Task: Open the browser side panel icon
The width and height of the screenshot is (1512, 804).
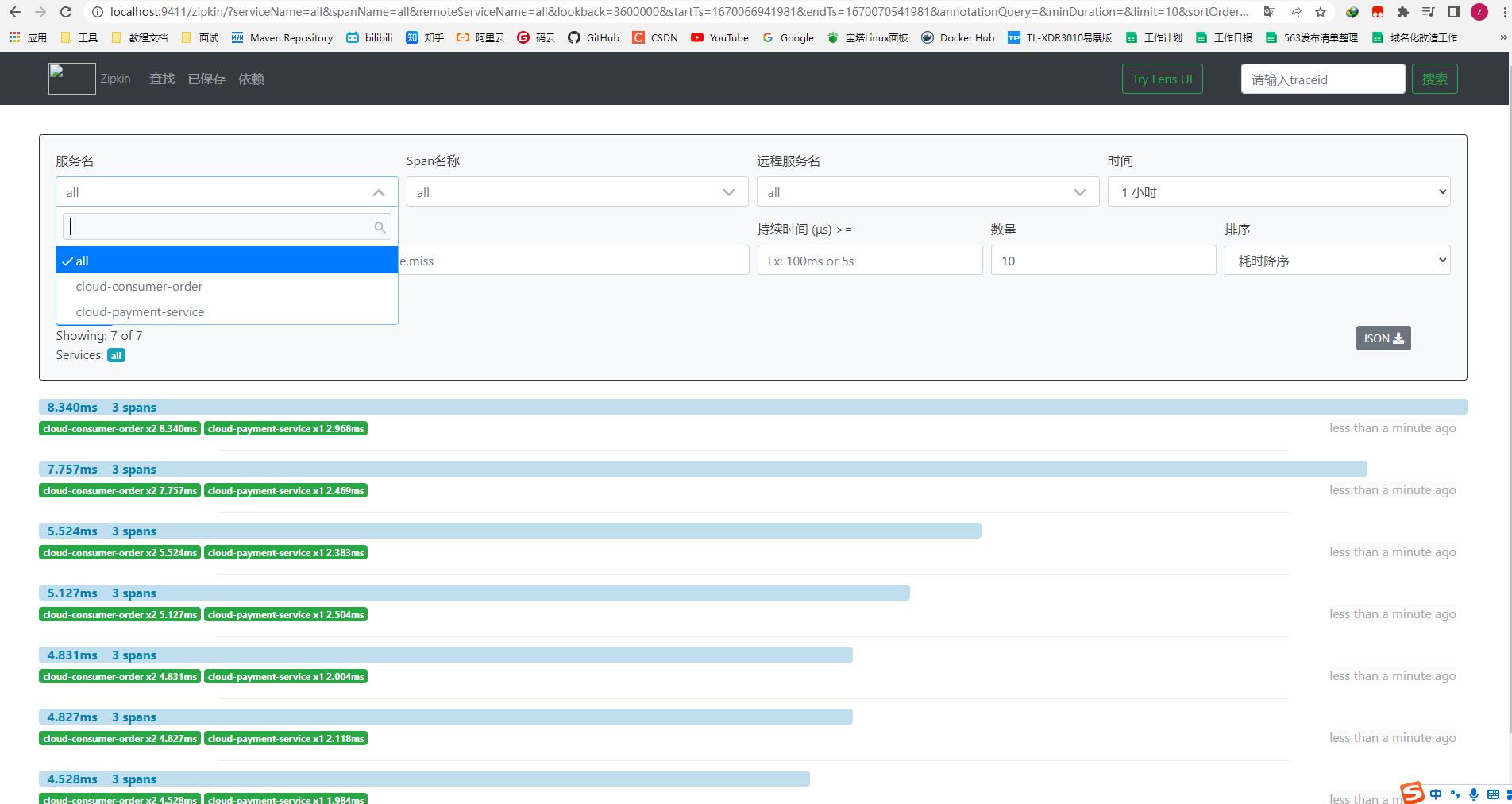Action: pyautogui.click(x=1454, y=12)
